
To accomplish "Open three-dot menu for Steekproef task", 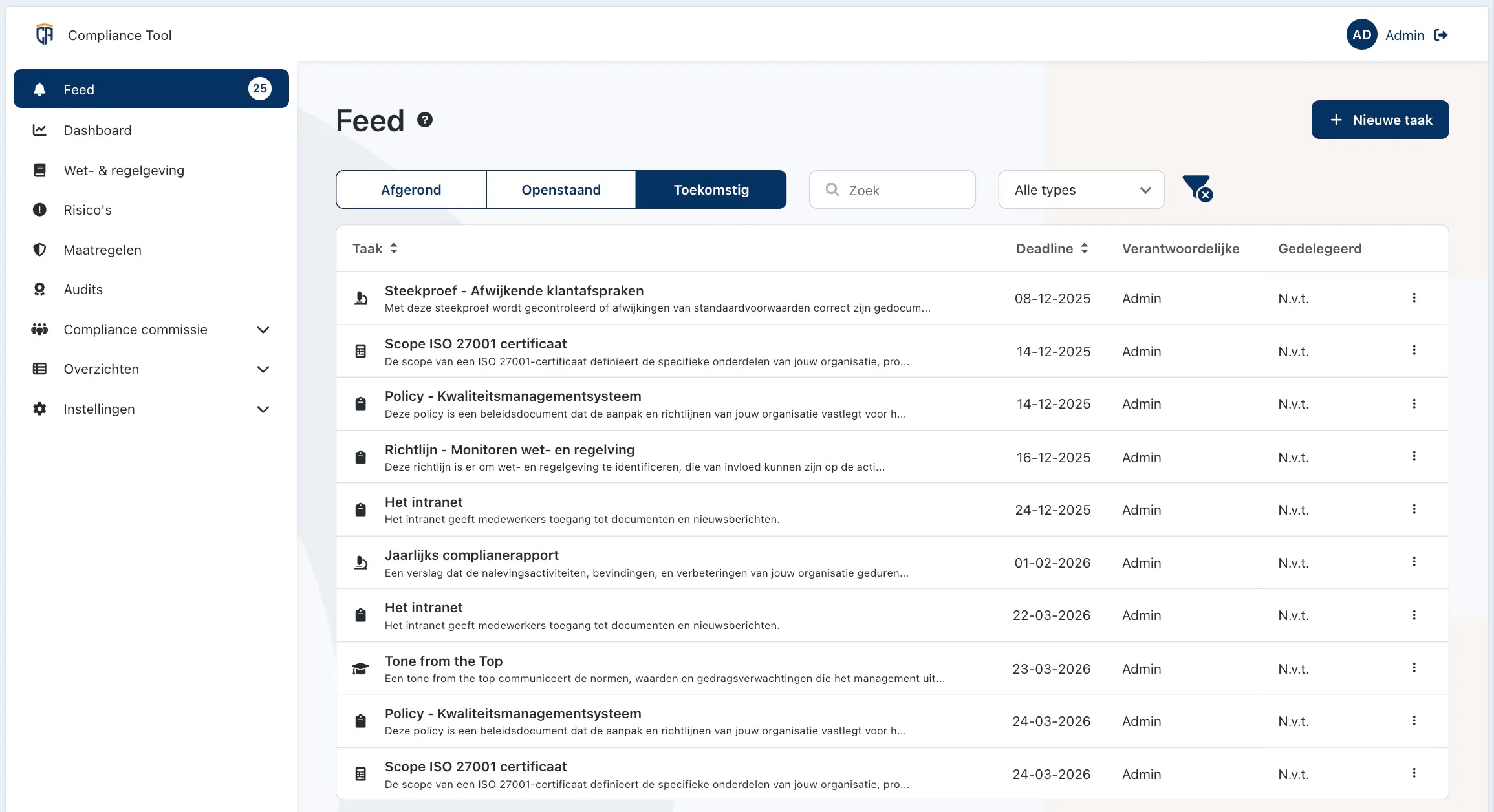I will 1414,297.
